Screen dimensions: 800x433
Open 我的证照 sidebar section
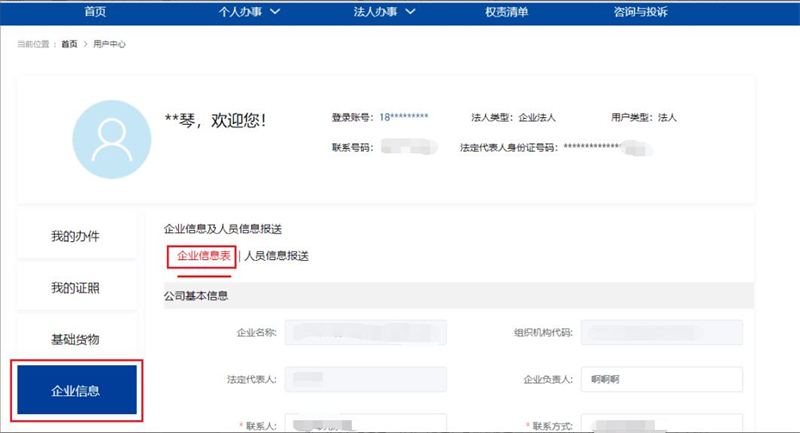click(76, 289)
